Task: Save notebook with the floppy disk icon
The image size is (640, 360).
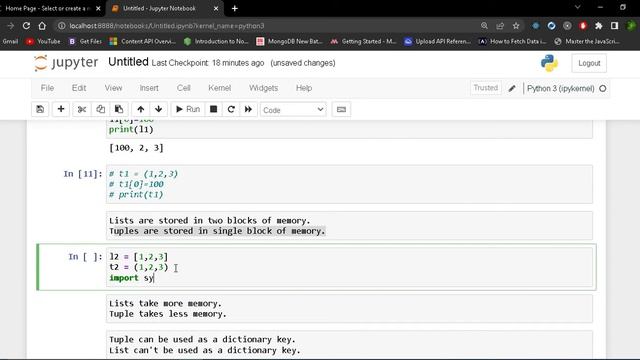Action: tap(40, 109)
